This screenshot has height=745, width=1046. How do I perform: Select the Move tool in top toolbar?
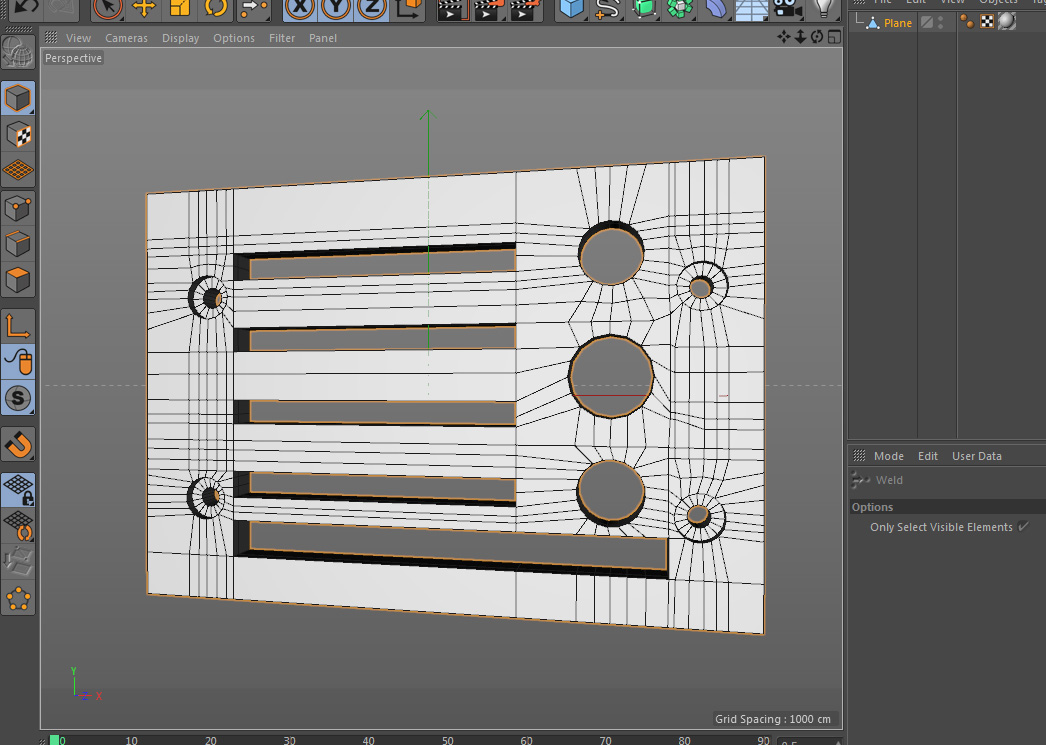(144, 8)
